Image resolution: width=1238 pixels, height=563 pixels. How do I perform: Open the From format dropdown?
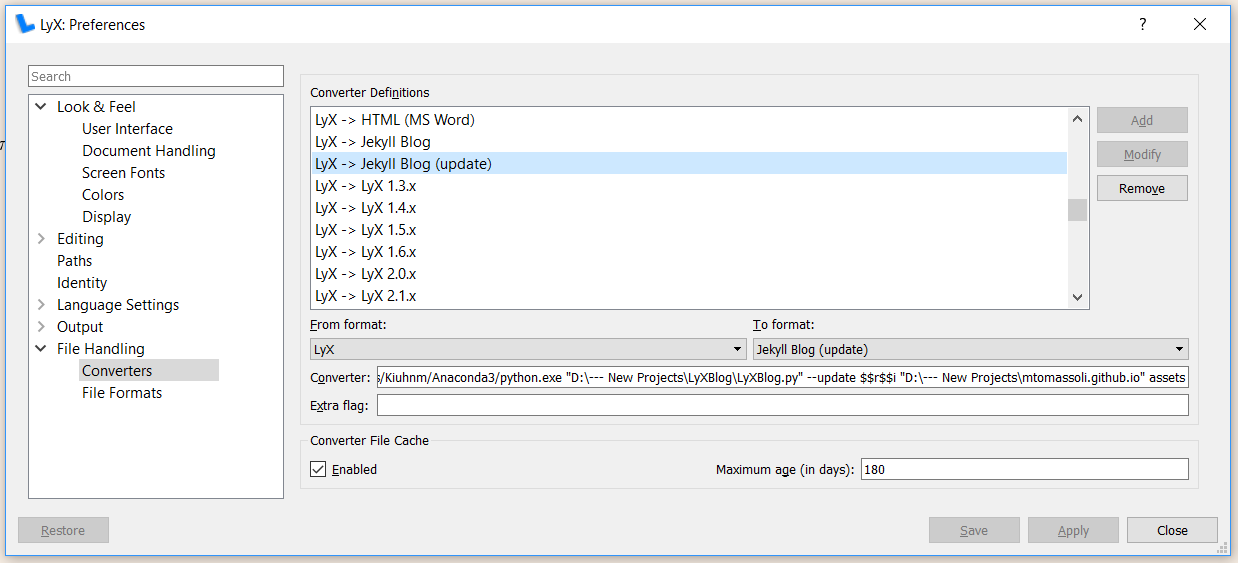click(x=528, y=349)
